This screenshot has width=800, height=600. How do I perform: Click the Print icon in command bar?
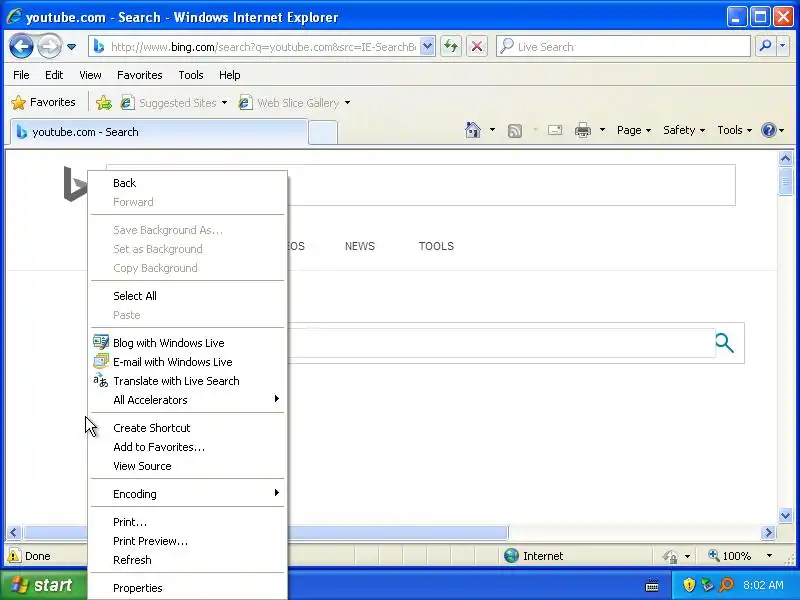pos(583,130)
